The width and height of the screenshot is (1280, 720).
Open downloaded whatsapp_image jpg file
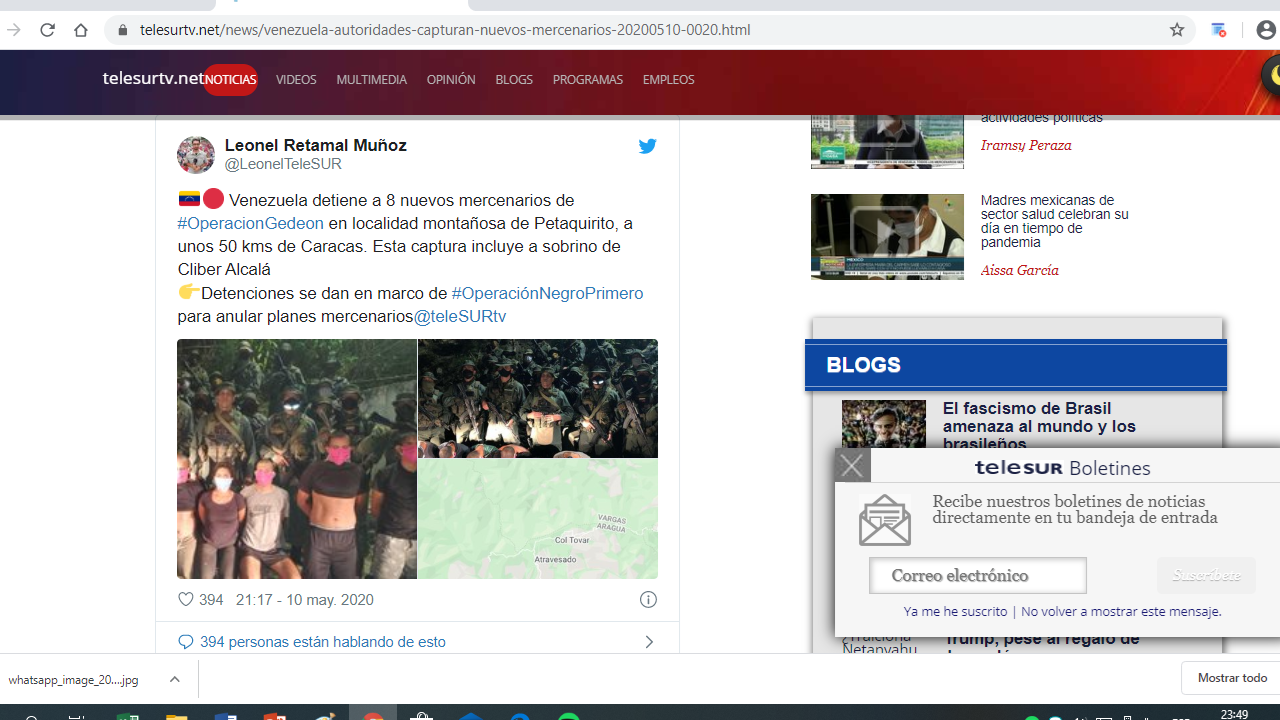[73, 679]
